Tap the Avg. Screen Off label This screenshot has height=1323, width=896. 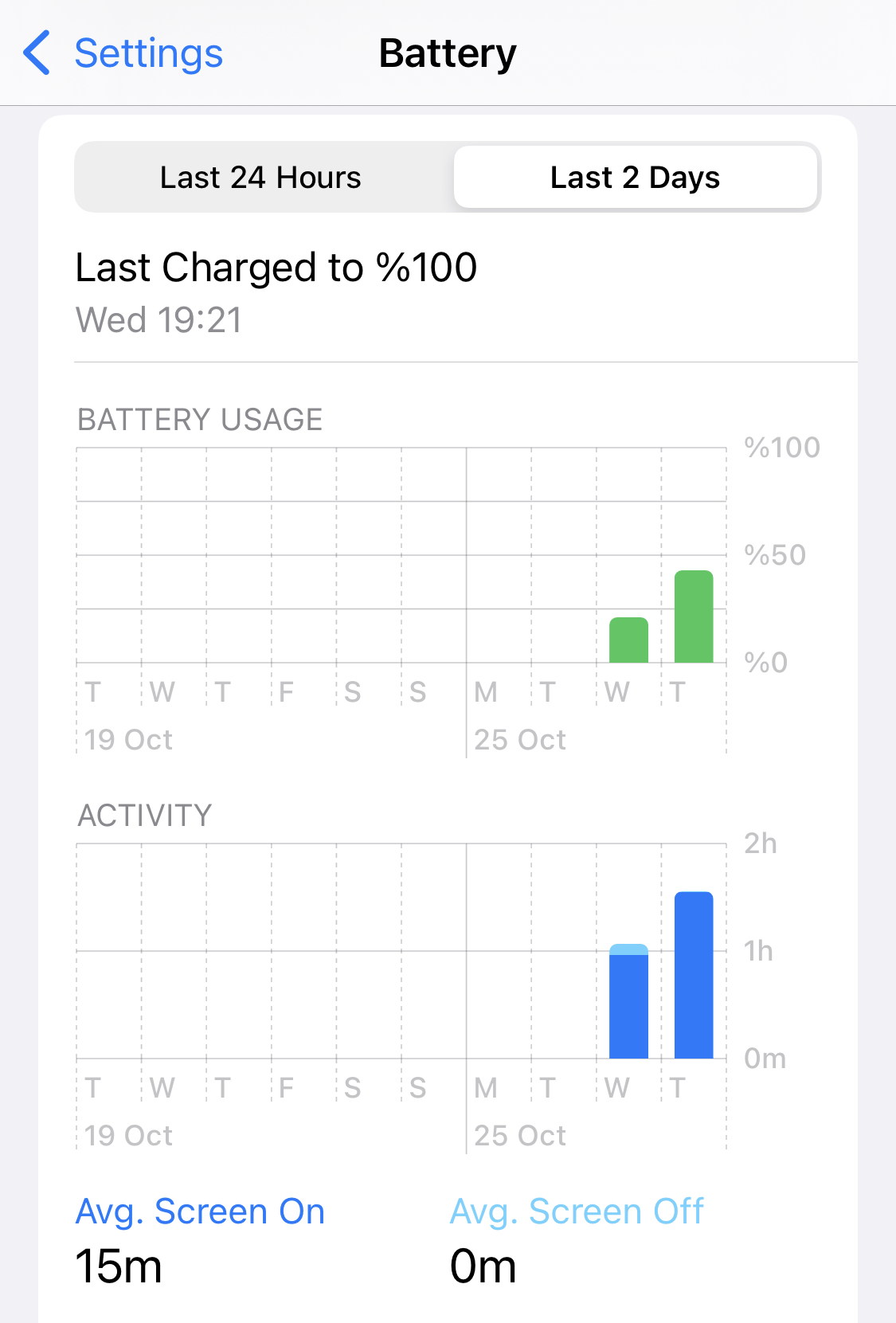pos(577,1211)
